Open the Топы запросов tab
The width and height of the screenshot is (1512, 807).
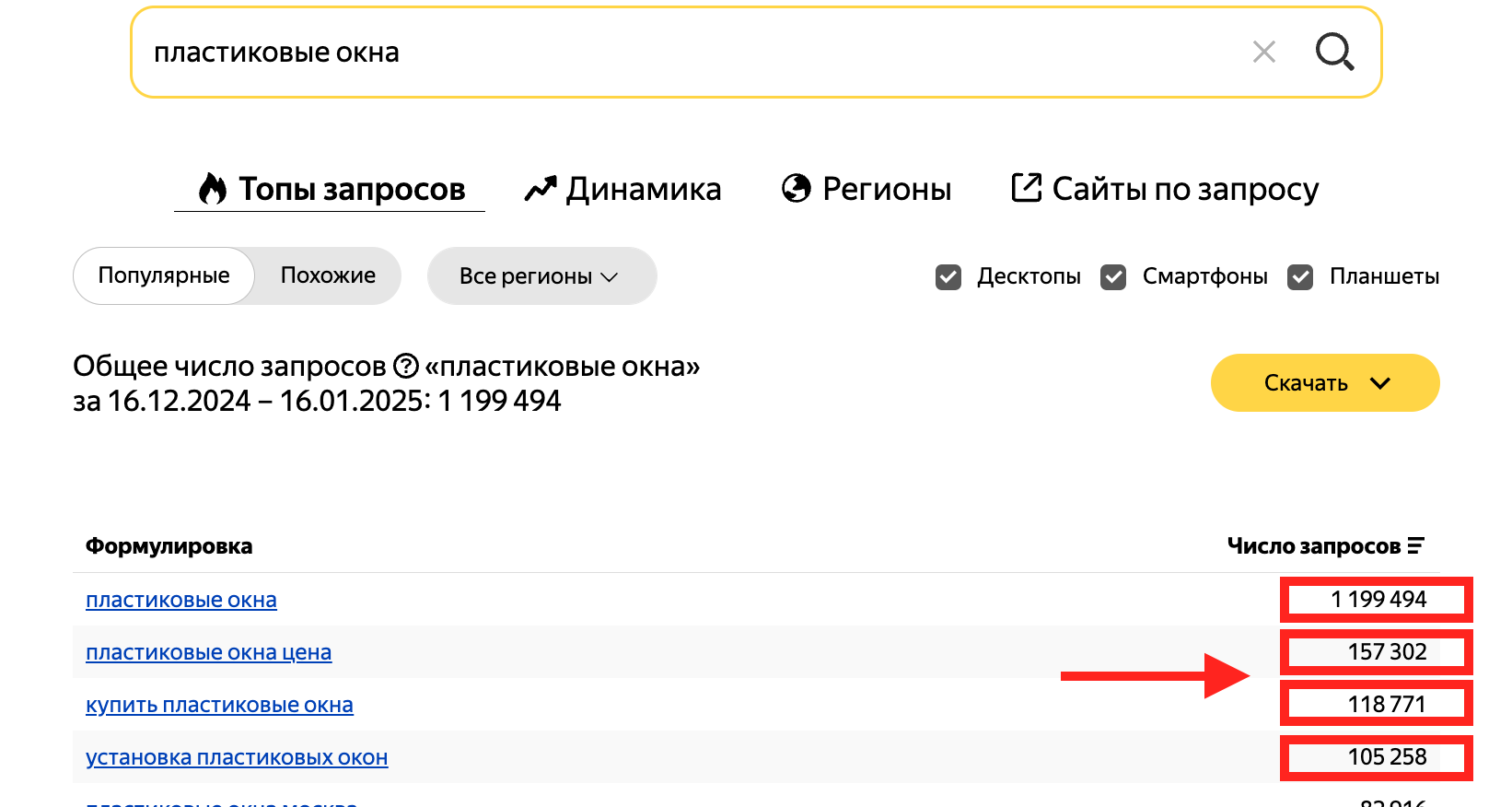pyautogui.click(x=330, y=189)
